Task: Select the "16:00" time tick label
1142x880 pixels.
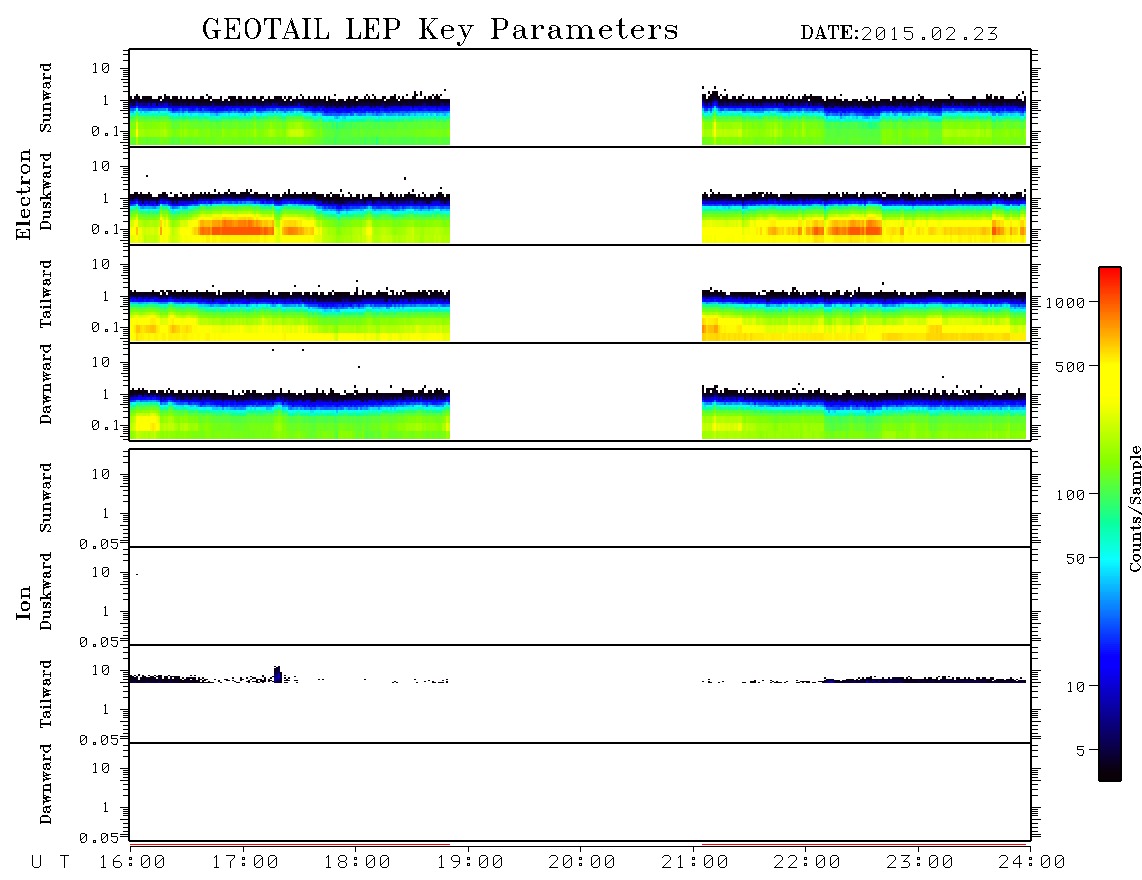Action: pos(133,863)
